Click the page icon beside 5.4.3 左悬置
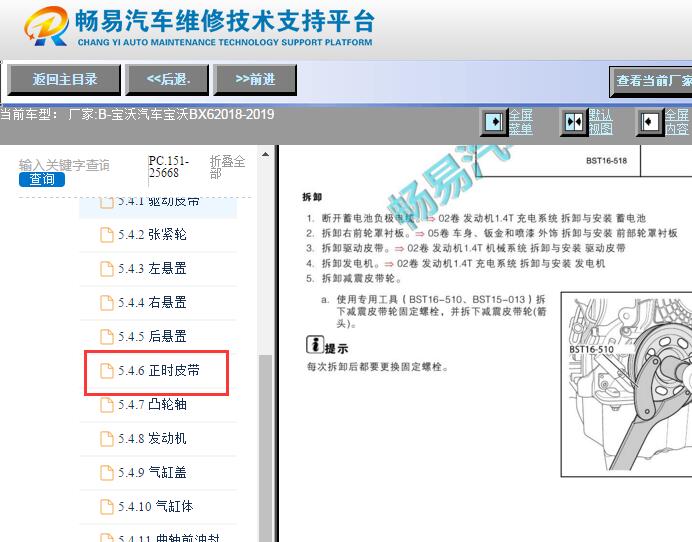692x542 pixels. 106,269
